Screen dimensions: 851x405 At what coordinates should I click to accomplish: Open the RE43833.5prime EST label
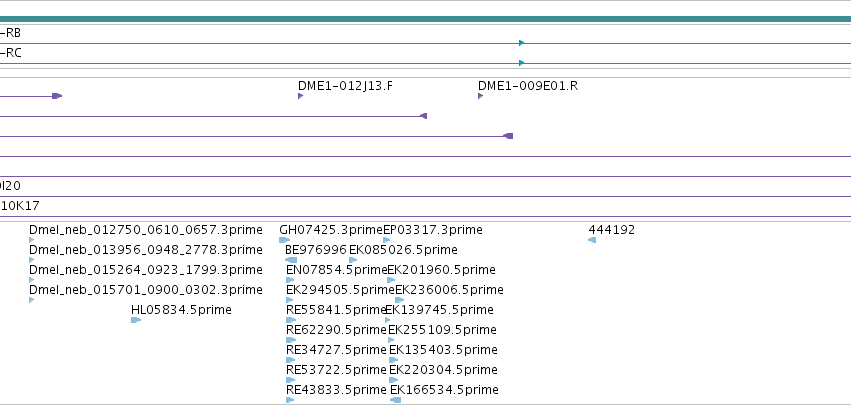[x=336, y=390]
